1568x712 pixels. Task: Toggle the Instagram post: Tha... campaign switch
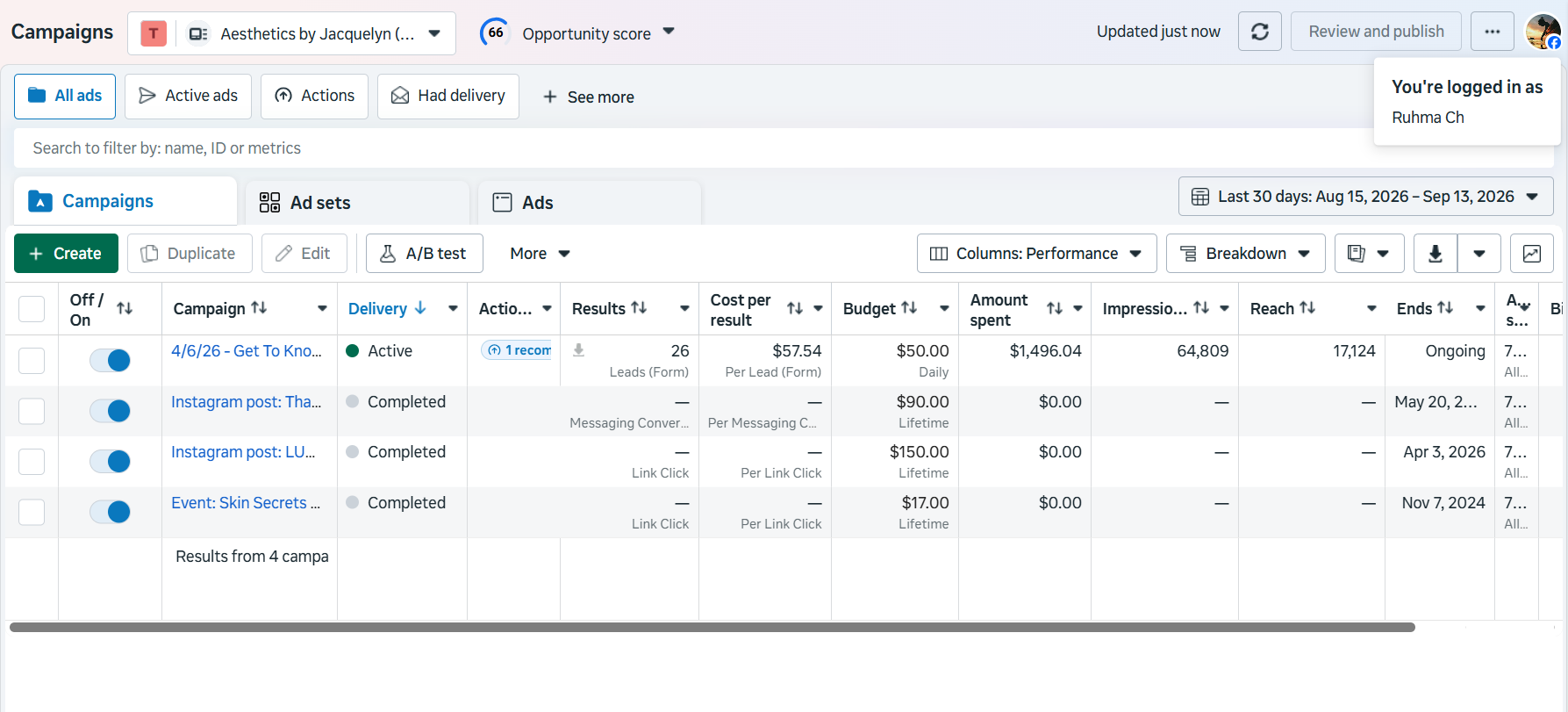pos(111,411)
